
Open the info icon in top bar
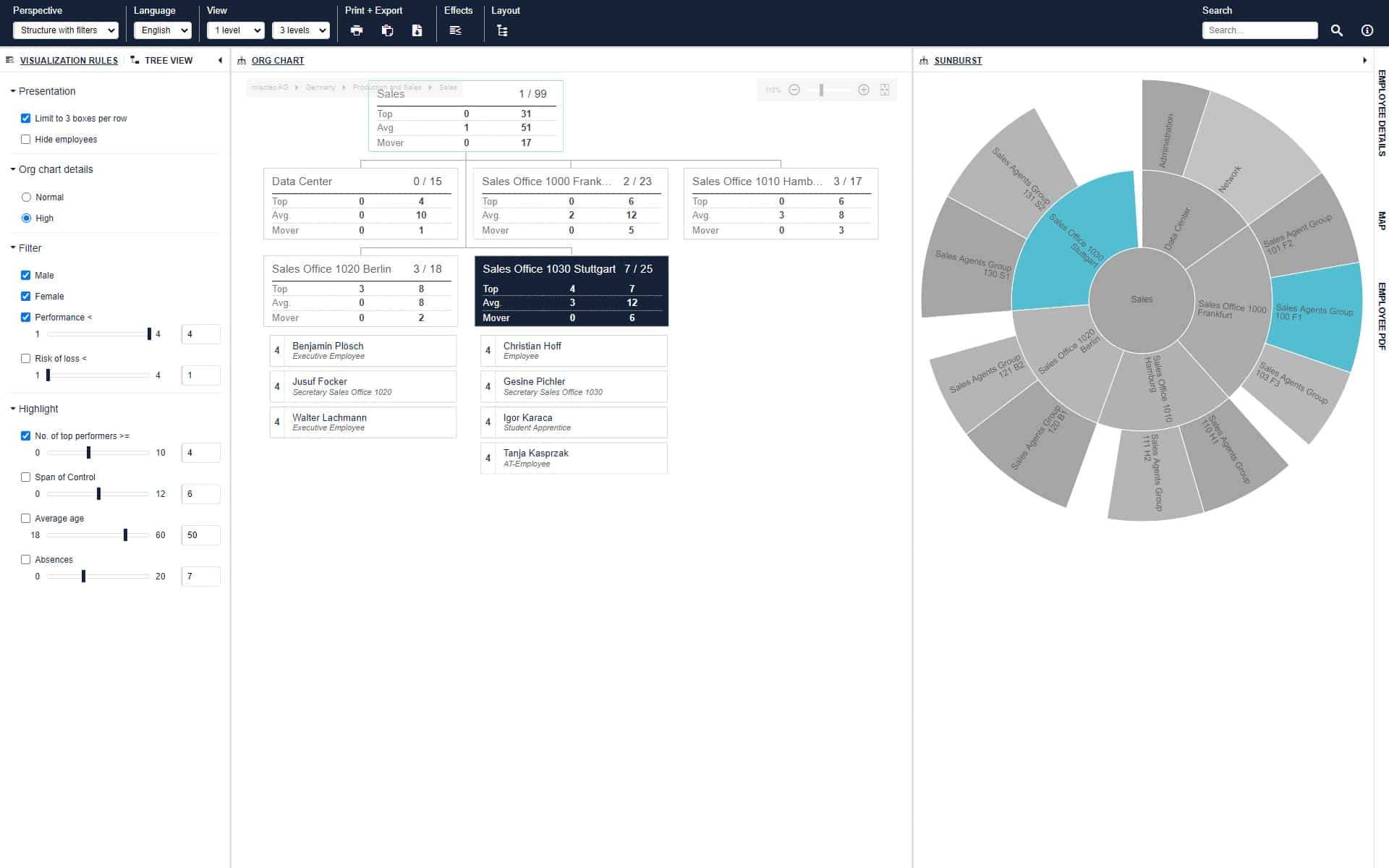click(x=1367, y=30)
